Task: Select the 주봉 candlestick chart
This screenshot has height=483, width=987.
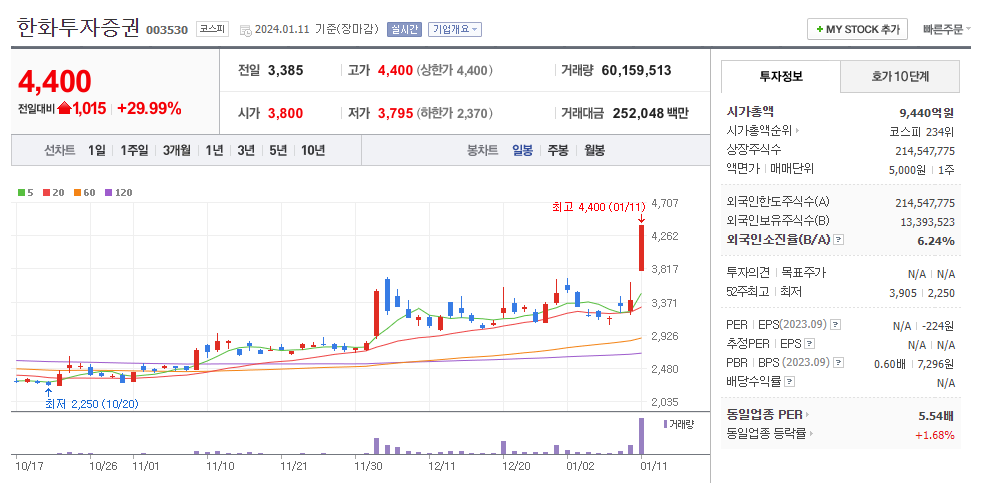Action: (x=558, y=151)
